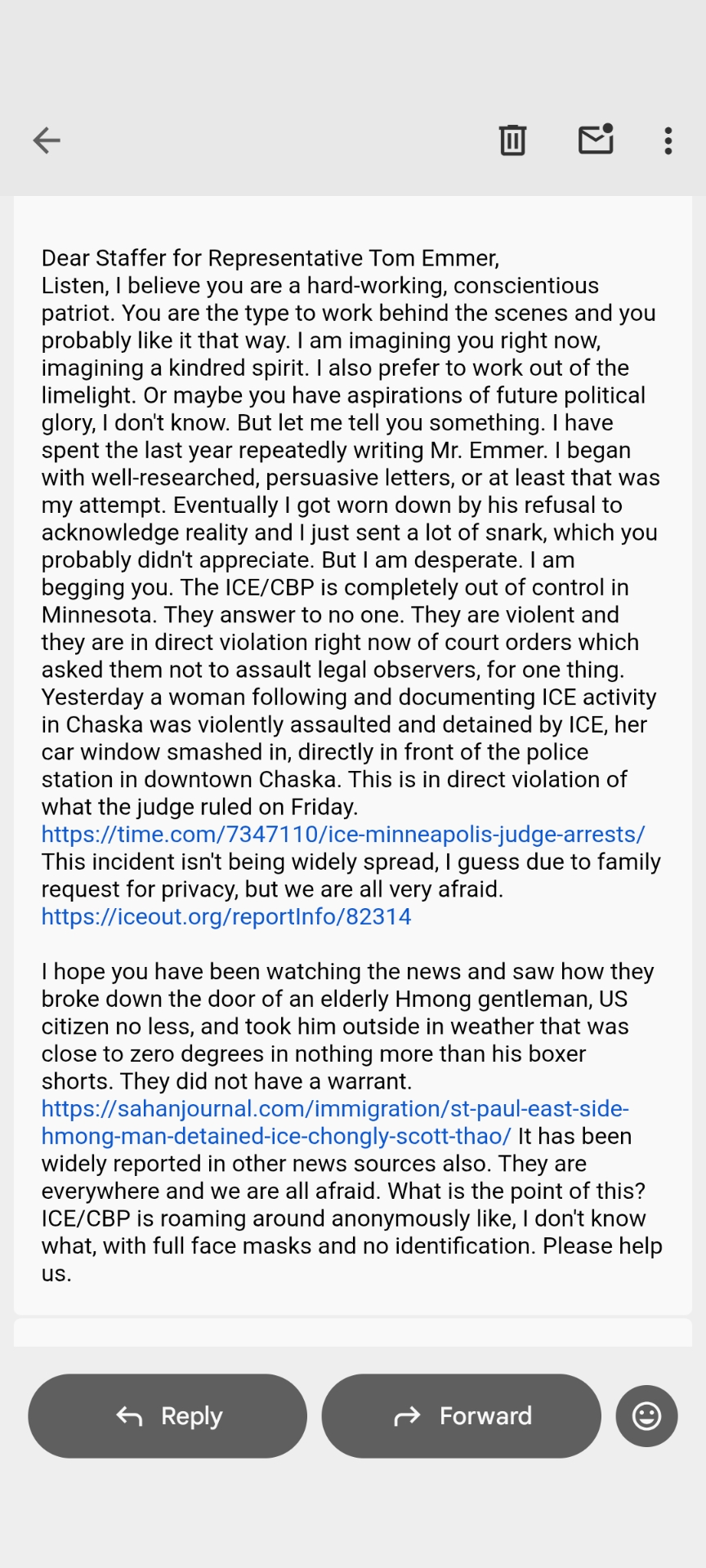Click the forward arrow icon
Image resolution: width=706 pixels, height=1568 pixels.
pos(407,1416)
